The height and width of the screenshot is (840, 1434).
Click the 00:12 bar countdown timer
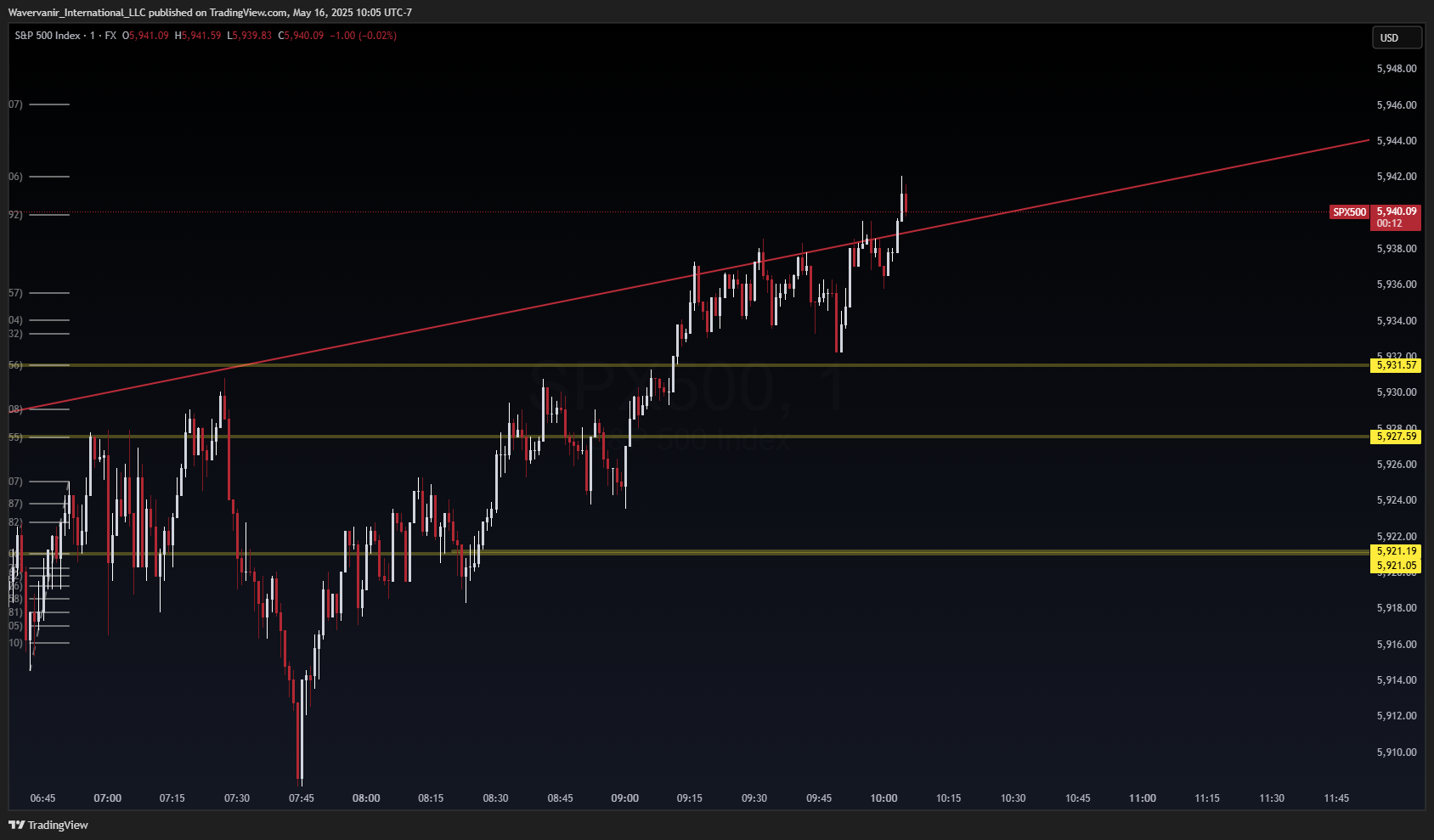(x=1390, y=223)
